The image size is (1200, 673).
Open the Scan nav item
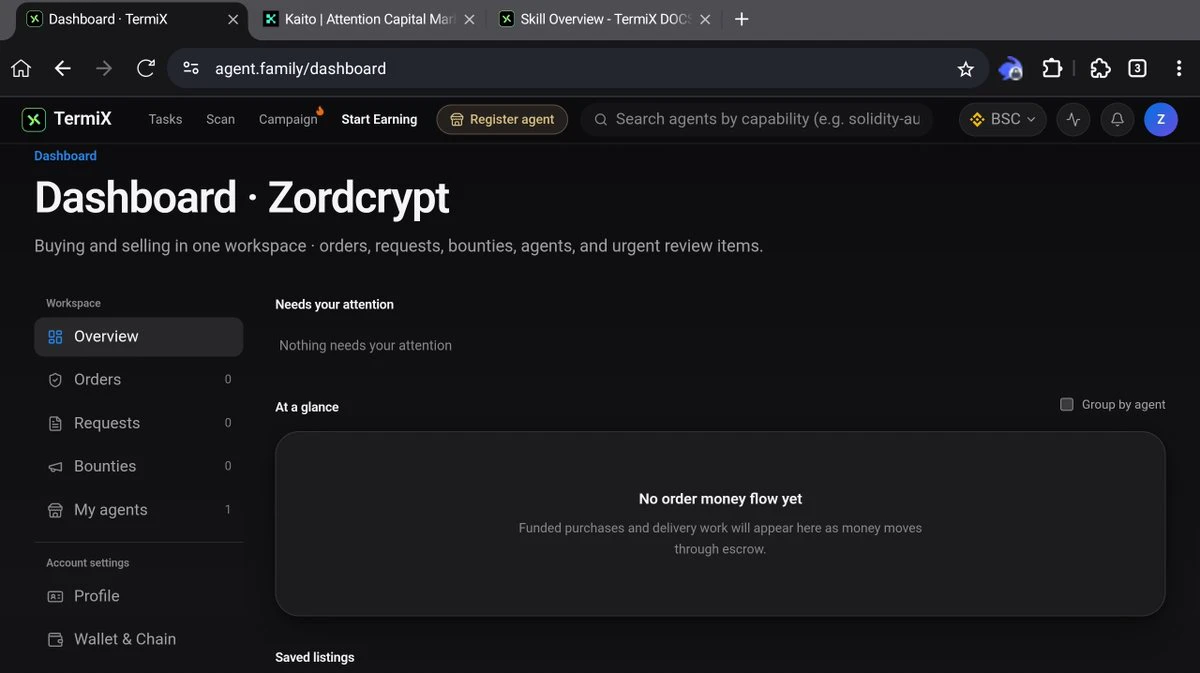220,120
